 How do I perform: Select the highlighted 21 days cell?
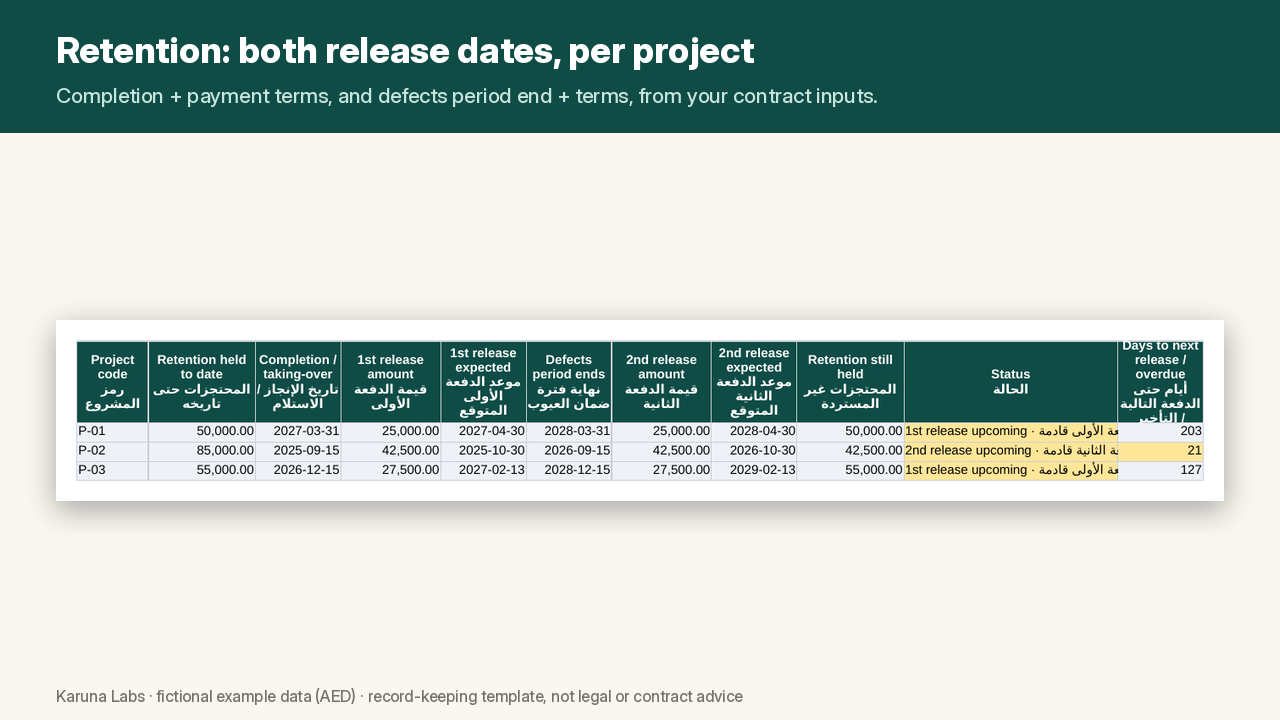pyautogui.click(x=1160, y=451)
